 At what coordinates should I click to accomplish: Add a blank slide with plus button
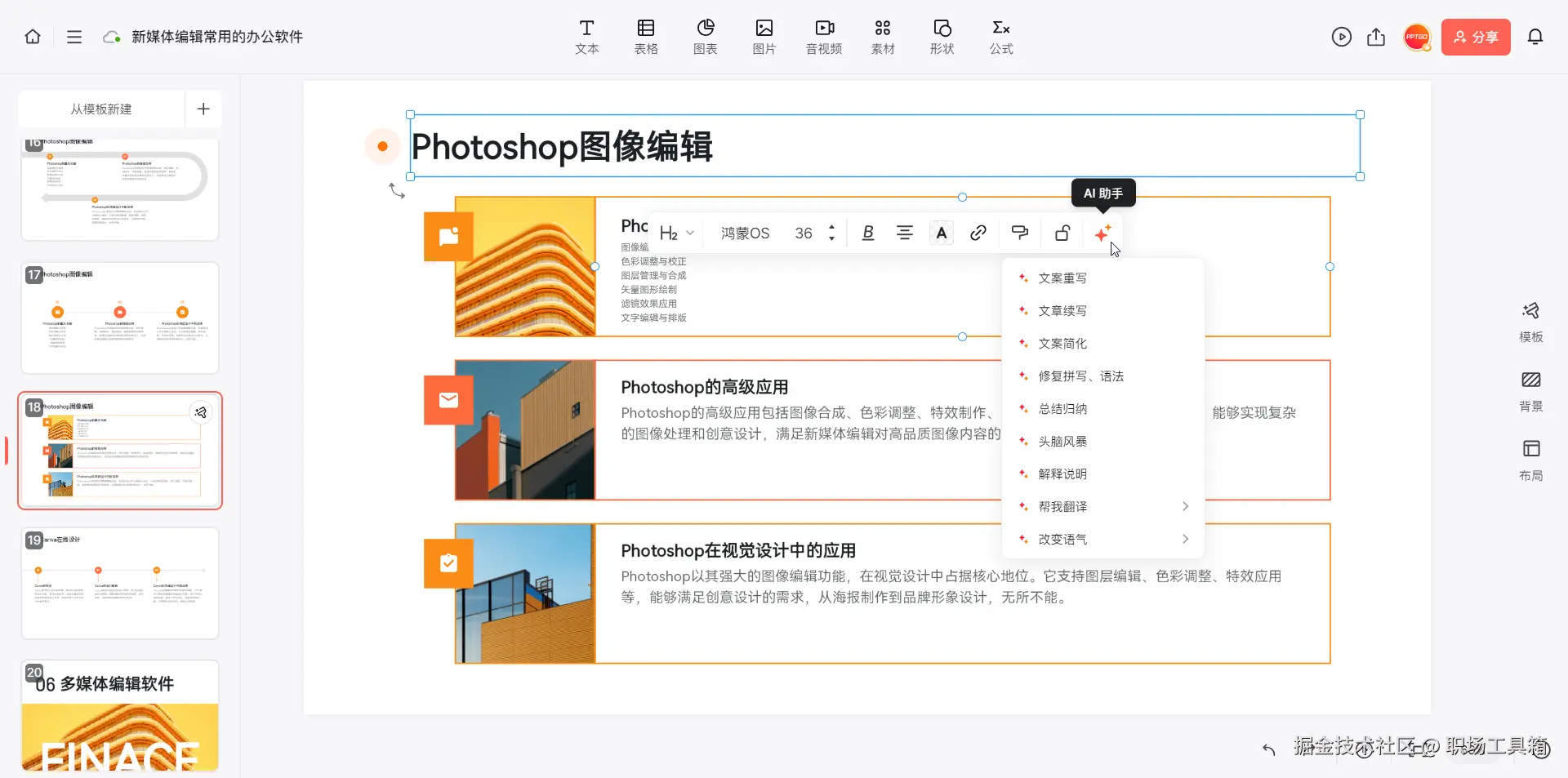pyautogui.click(x=203, y=109)
